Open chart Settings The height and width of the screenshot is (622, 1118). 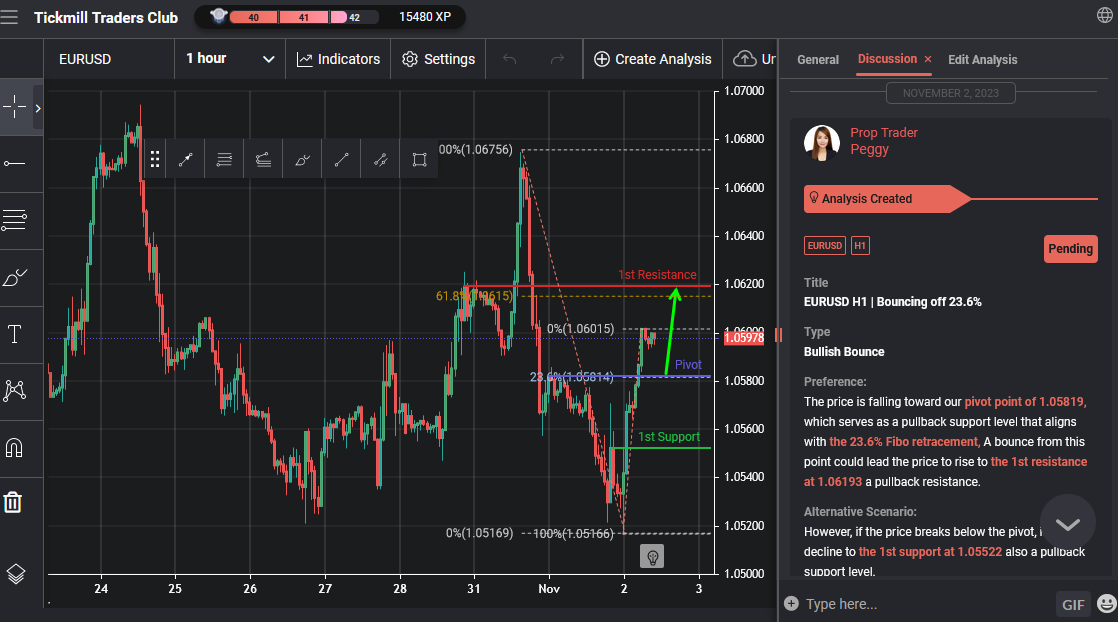click(x=438, y=58)
